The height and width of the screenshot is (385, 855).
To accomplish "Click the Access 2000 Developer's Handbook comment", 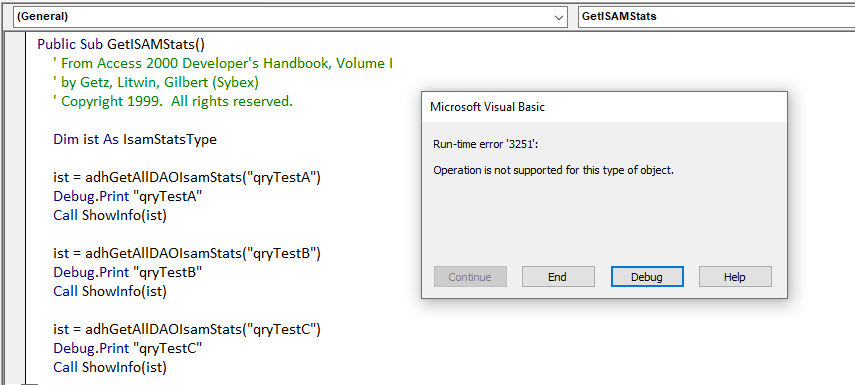I will pos(223,63).
